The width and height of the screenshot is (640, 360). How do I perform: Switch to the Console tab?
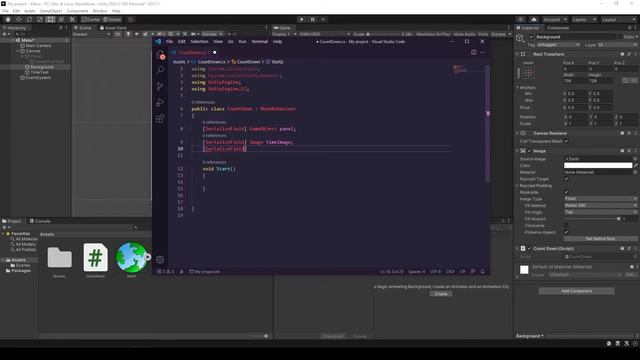pyautogui.click(x=40, y=221)
